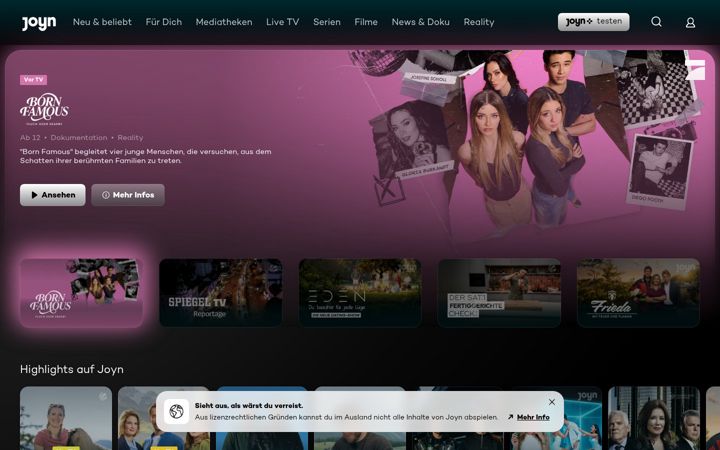Image resolution: width=720 pixels, height=450 pixels.
Task: Click the Born Famous title logo
Action: click(x=44, y=109)
